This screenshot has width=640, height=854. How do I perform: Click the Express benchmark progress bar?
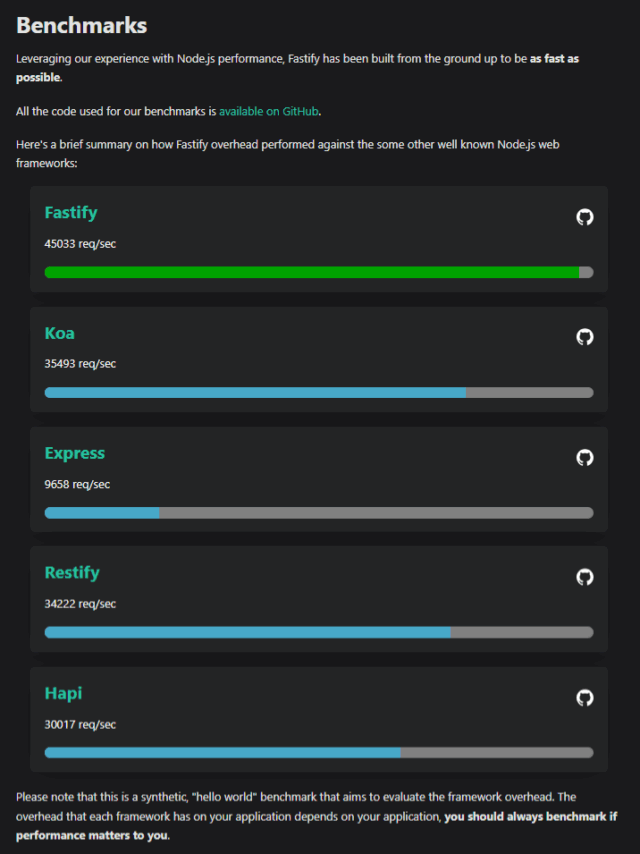(x=319, y=513)
